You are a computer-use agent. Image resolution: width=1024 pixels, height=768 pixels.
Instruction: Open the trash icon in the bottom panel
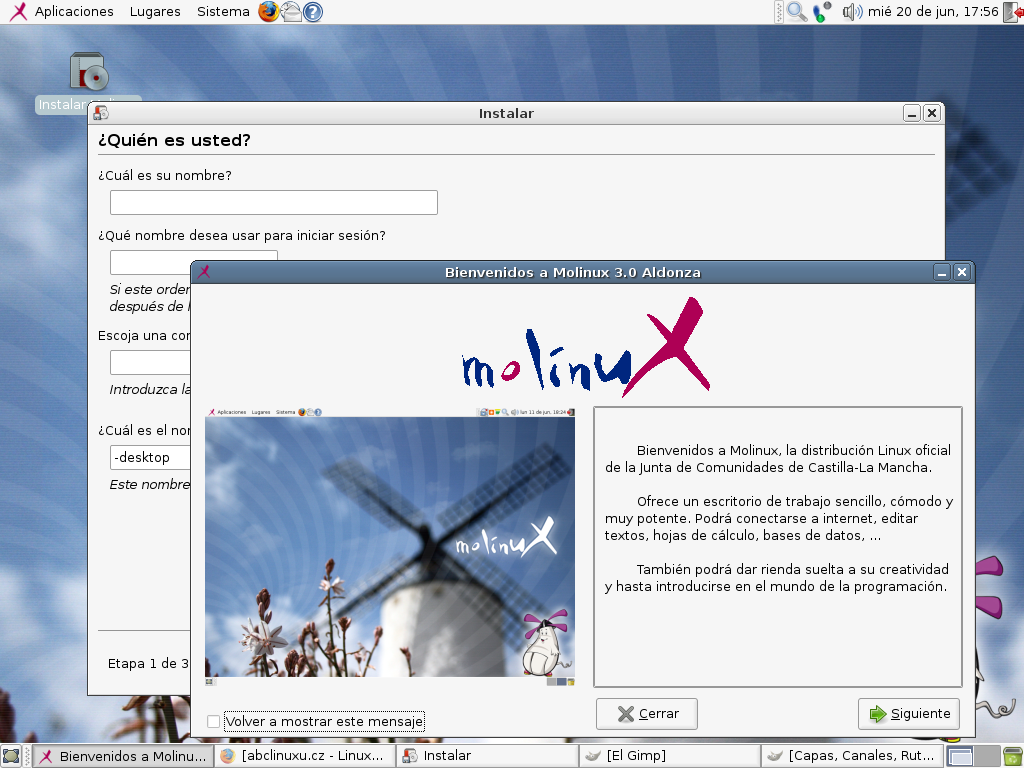1014,756
